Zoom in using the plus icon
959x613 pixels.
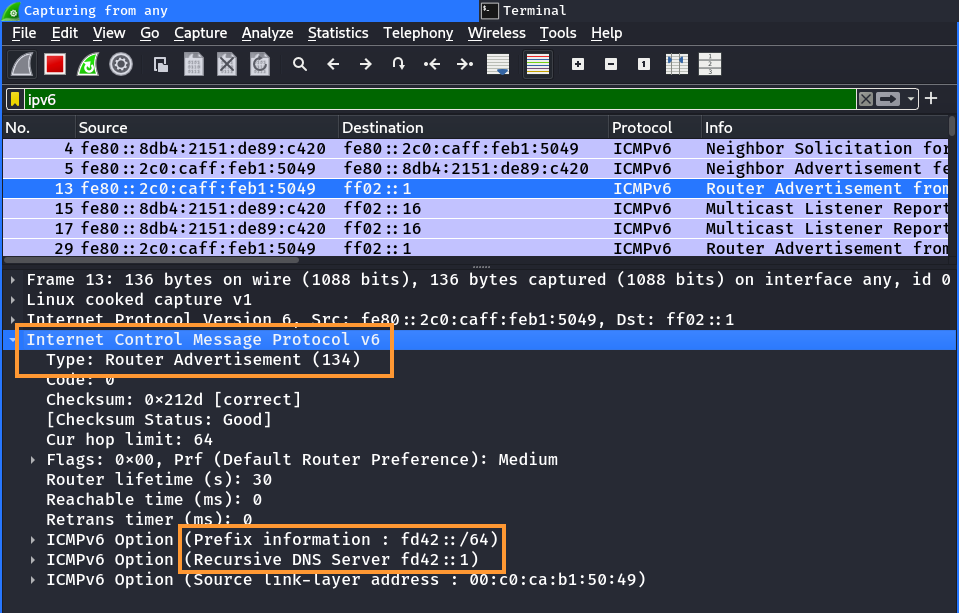click(578, 65)
